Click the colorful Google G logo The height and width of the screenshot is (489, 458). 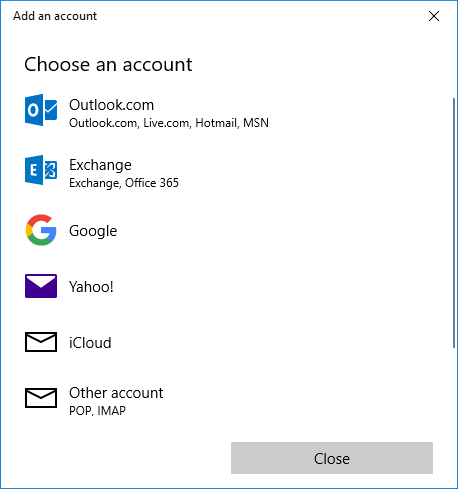coord(41,230)
